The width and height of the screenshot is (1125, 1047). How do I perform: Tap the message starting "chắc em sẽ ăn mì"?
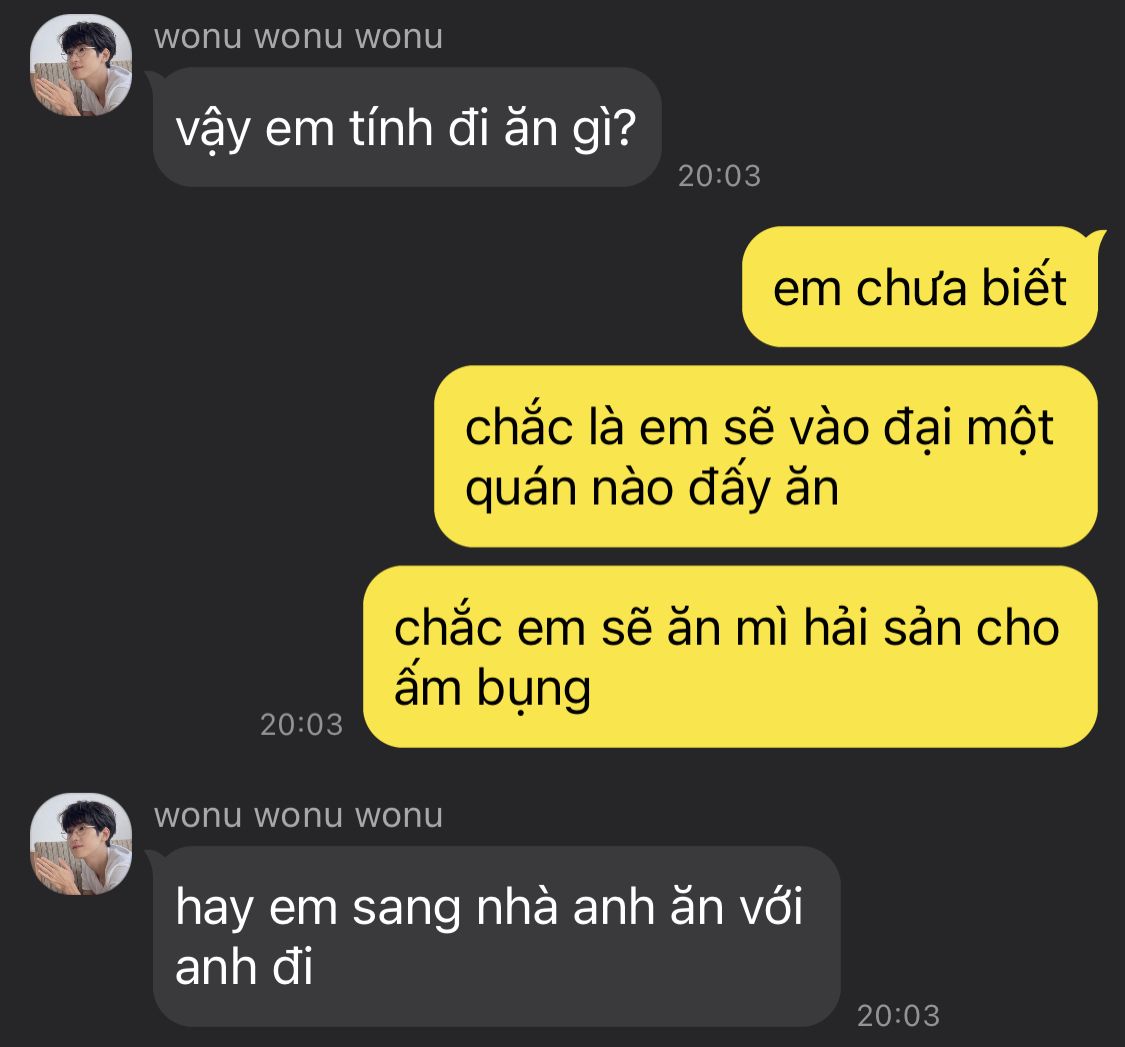tap(730, 657)
